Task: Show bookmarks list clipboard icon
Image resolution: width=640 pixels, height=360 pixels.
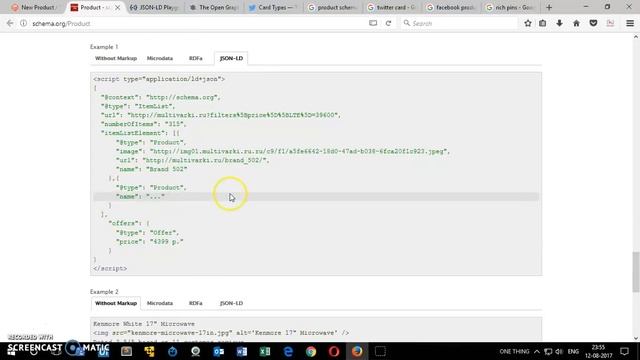Action: pyautogui.click(x=542, y=23)
